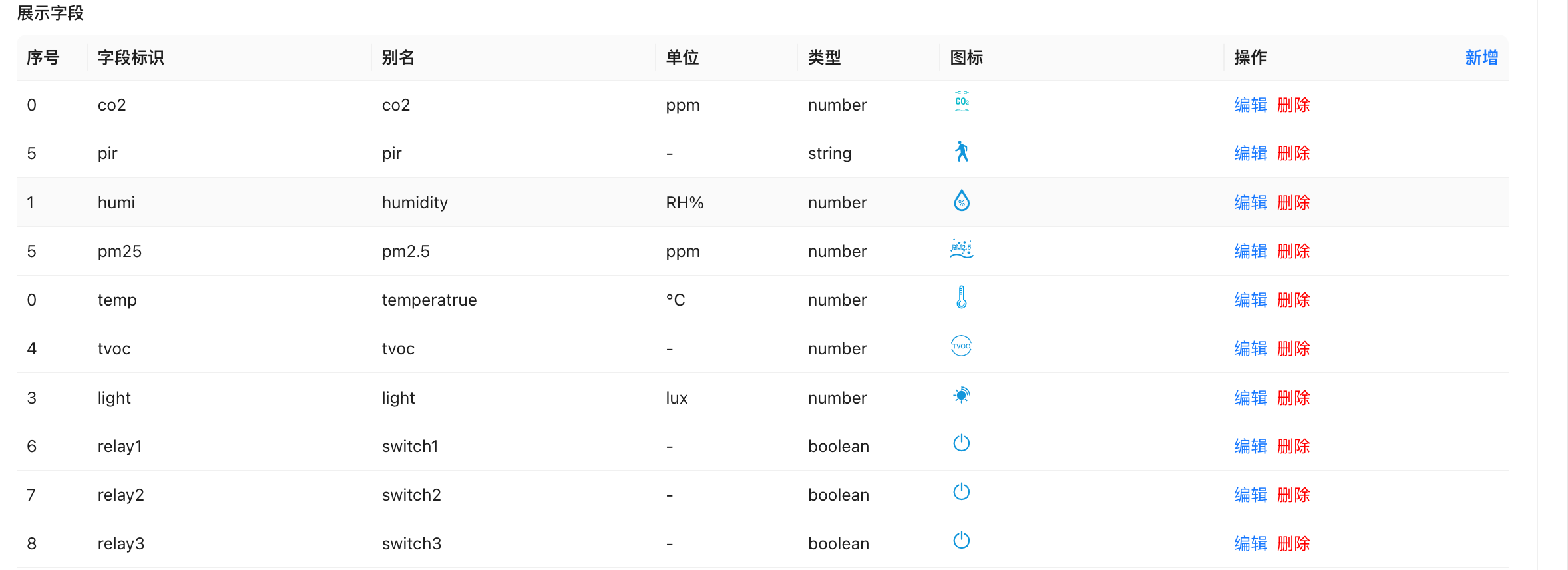This screenshot has height=570, width=1568.
Task: Select the humidity alias cell
Action: pos(415,203)
